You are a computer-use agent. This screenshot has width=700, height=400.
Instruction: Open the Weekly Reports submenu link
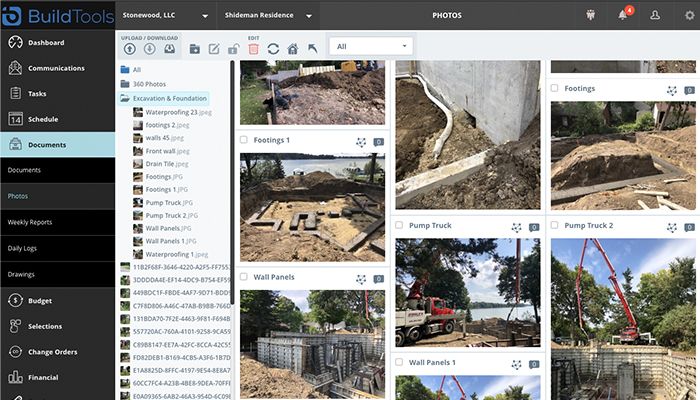pyautogui.click(x=58, y=222)
